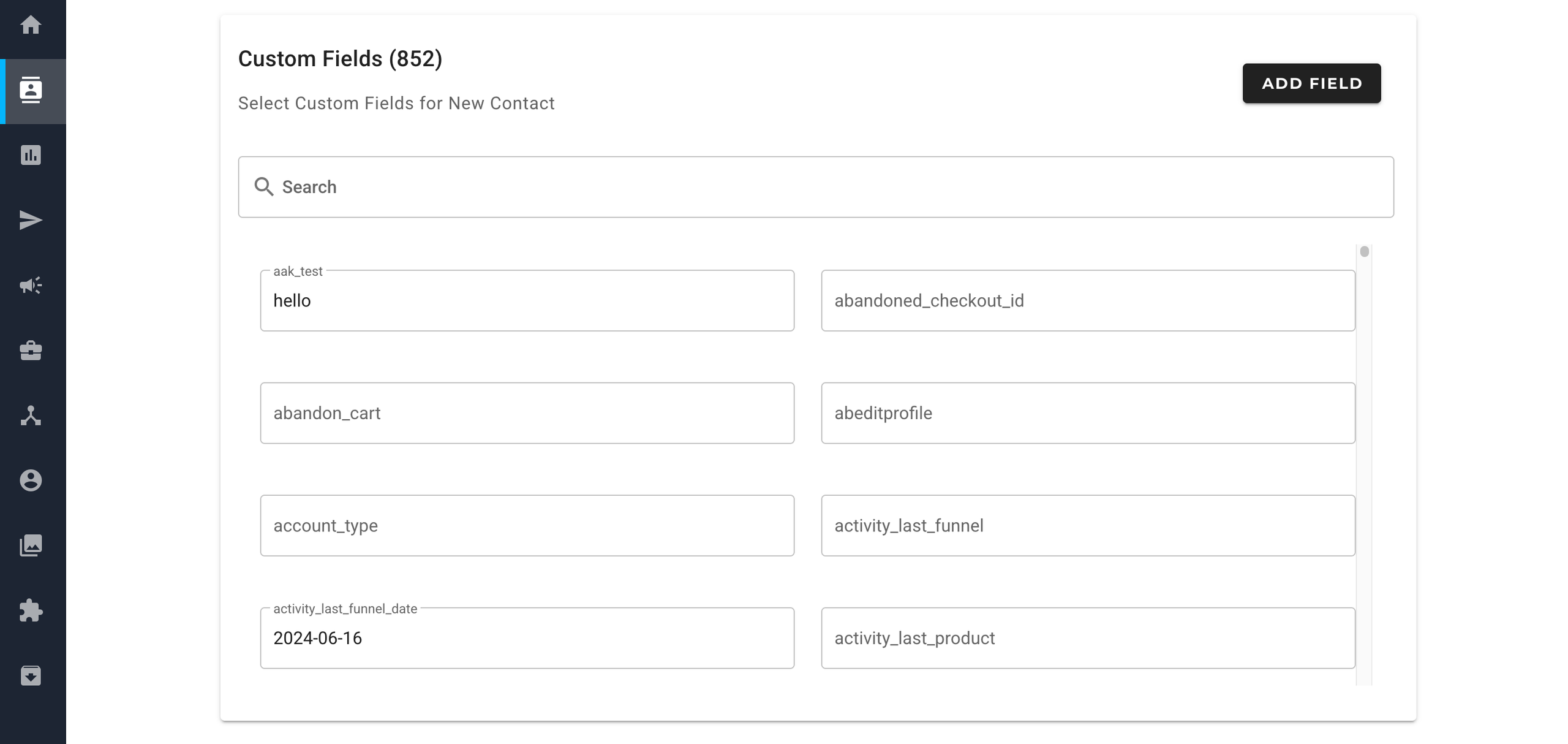Screen dimensions: 1568x744
Task: Click the briefcase icon in sidebar
Action: 31,351
